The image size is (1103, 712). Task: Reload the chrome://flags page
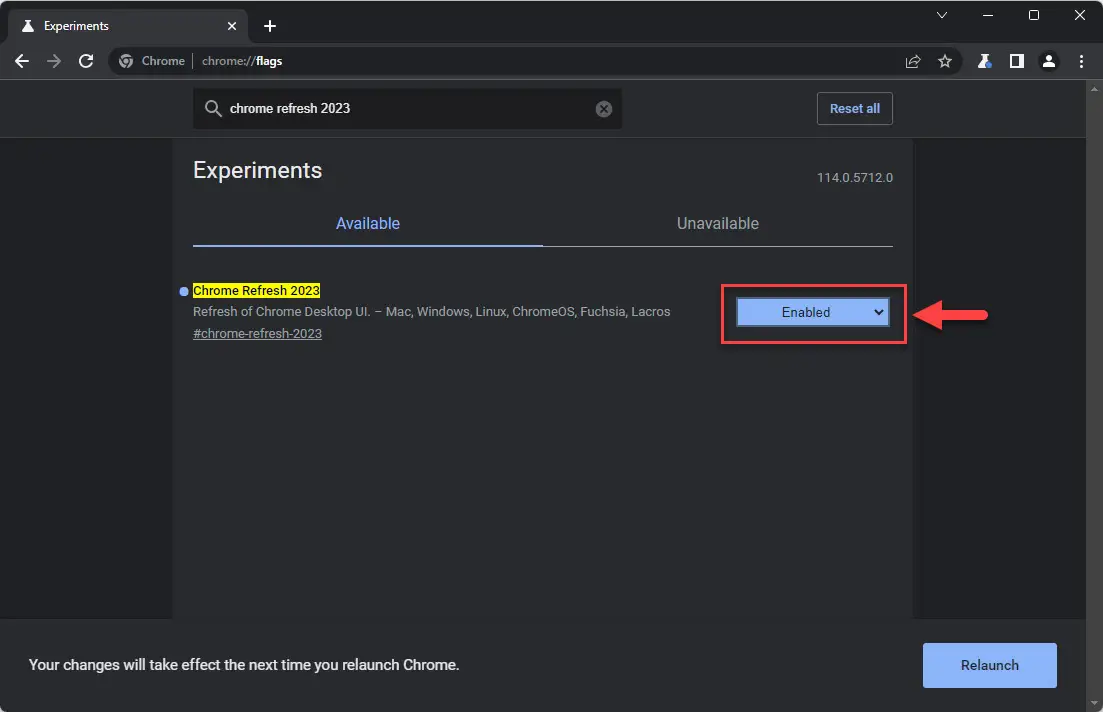[86, 61]
